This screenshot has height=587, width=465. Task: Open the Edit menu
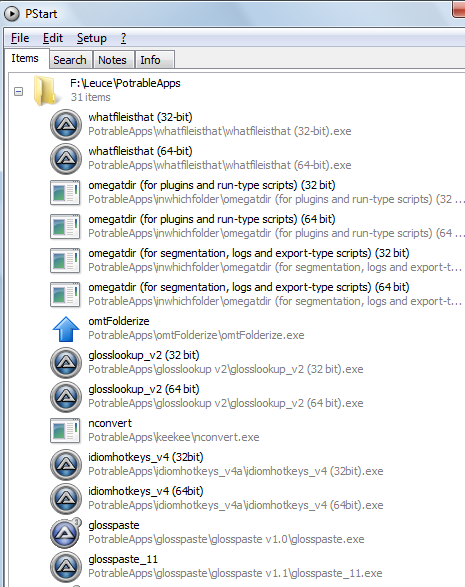click(53, 38)
